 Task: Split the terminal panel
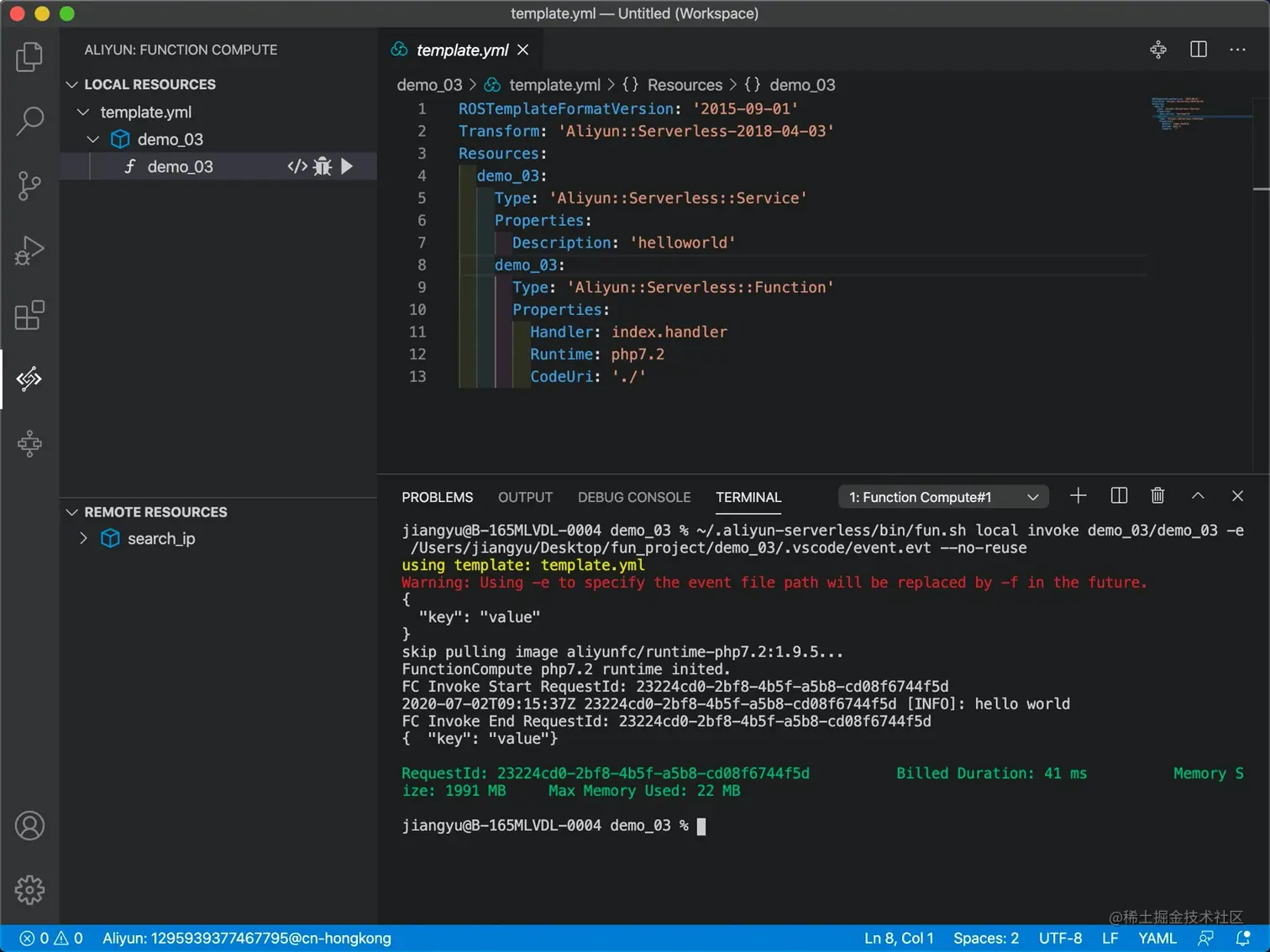pos(1119,496)
